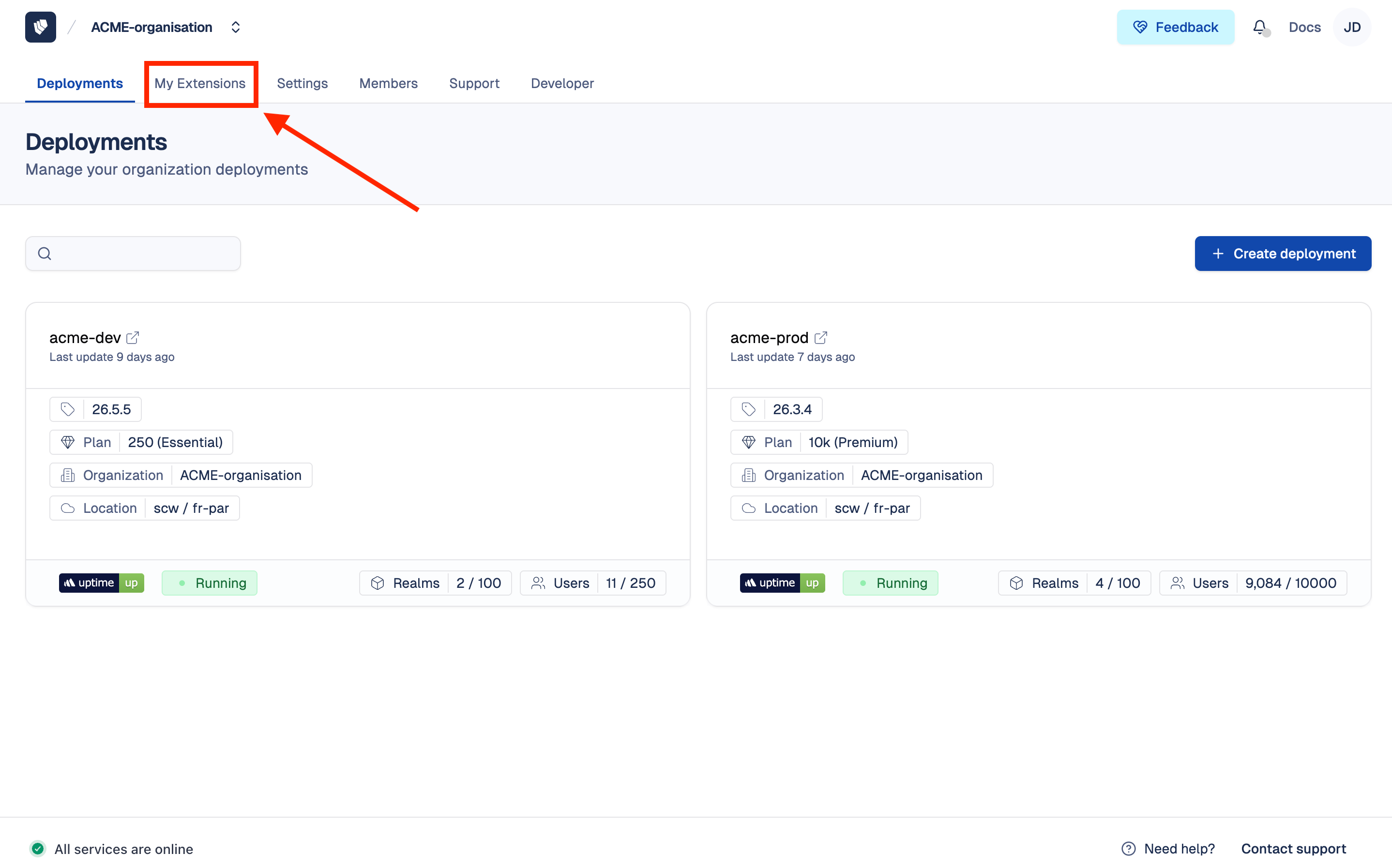Click the notification bell icon
The width and height of the screenshot is (1392, 868).
pos(1260,27)
